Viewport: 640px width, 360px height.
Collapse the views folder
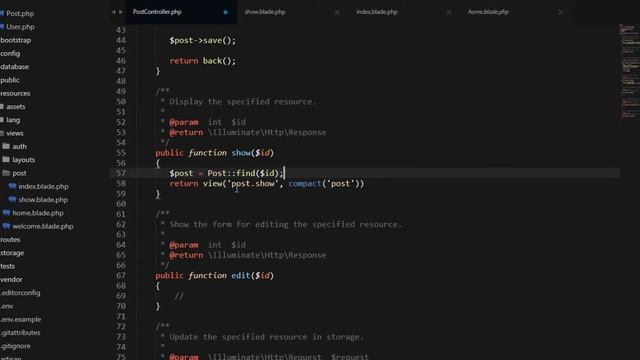[x=15, y=133]
